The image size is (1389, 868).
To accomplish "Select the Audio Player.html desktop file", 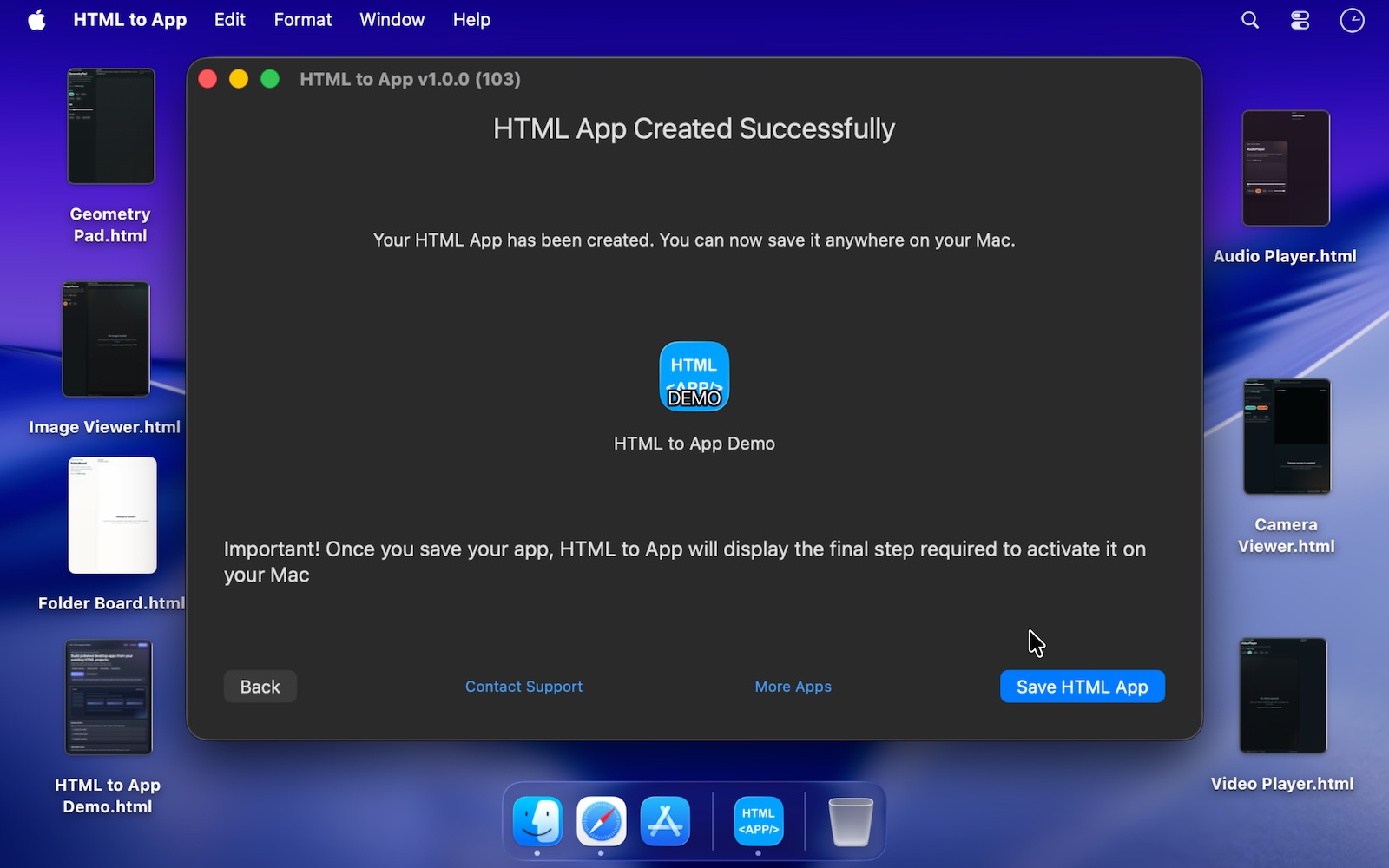I will [1285, 168].
